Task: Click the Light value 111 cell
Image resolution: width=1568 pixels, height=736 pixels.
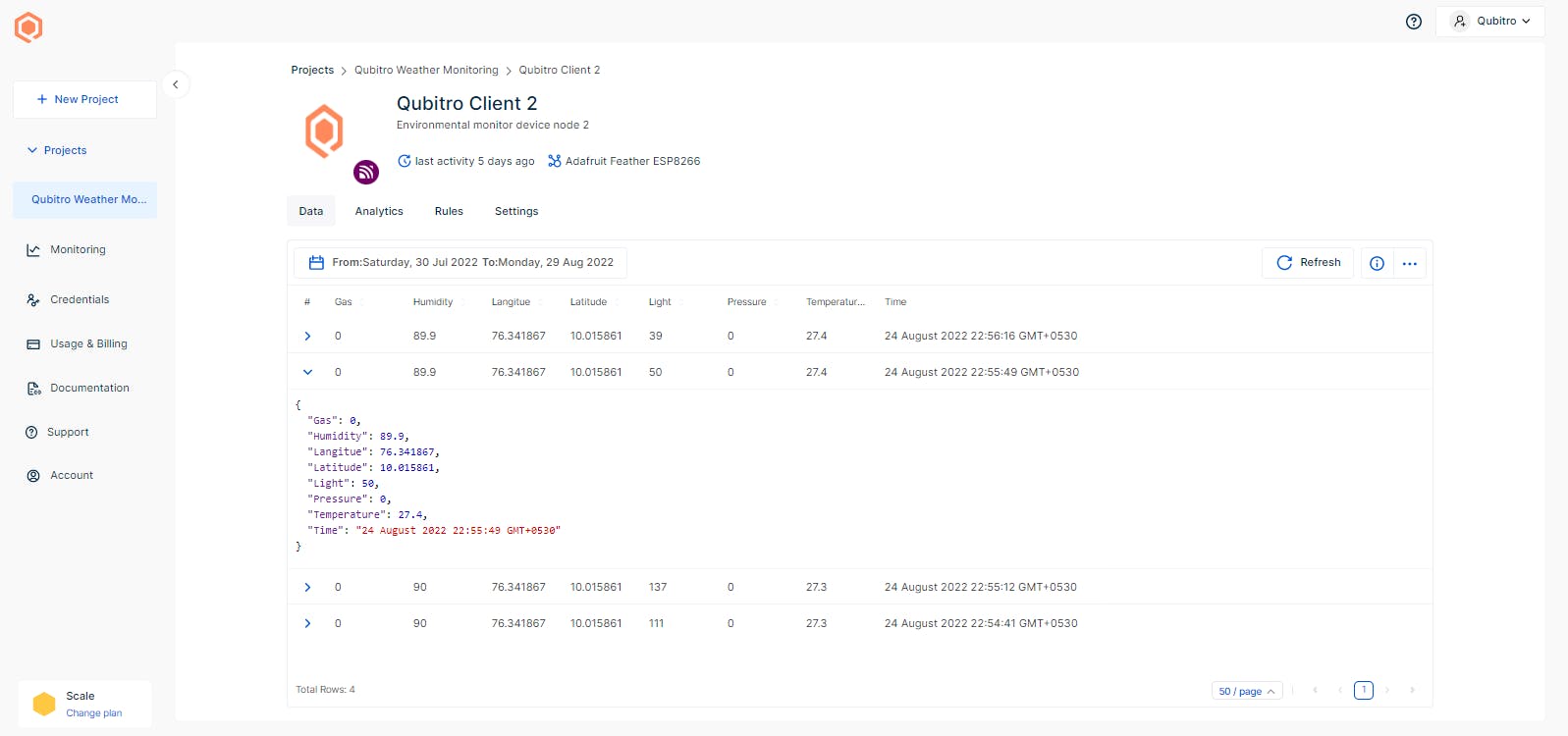Action: pos(656,623)
